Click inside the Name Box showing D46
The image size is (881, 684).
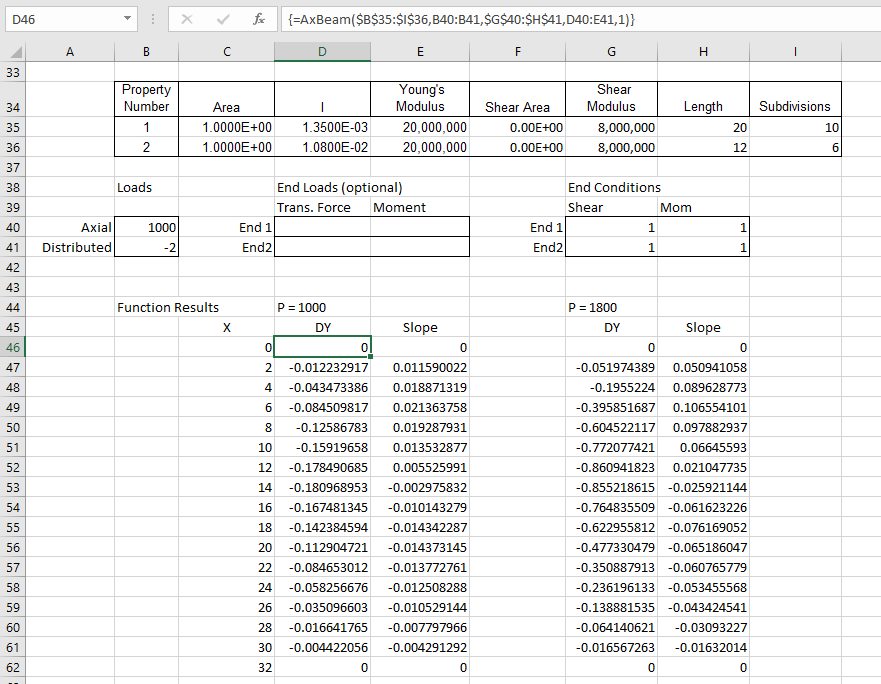(60, 19)
